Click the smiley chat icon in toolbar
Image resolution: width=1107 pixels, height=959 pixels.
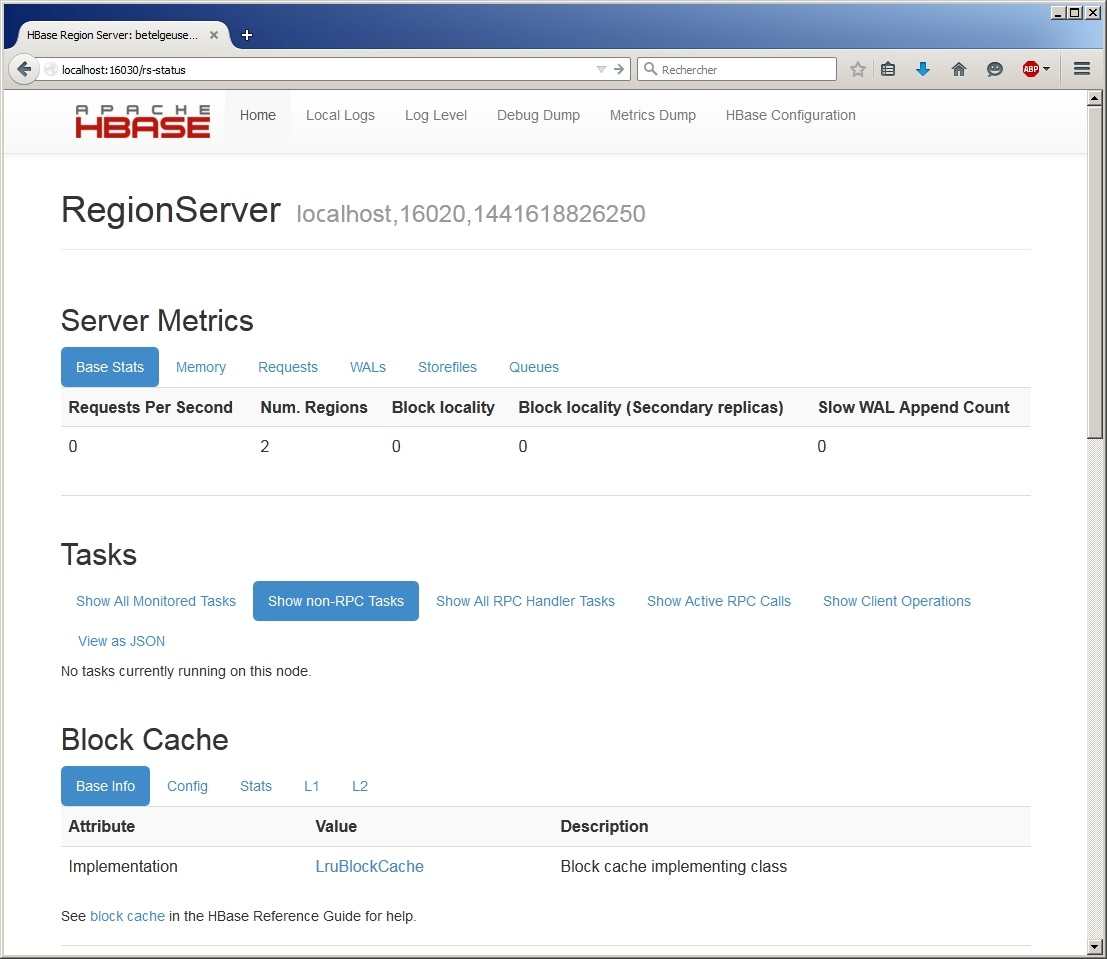click(995, 69)
